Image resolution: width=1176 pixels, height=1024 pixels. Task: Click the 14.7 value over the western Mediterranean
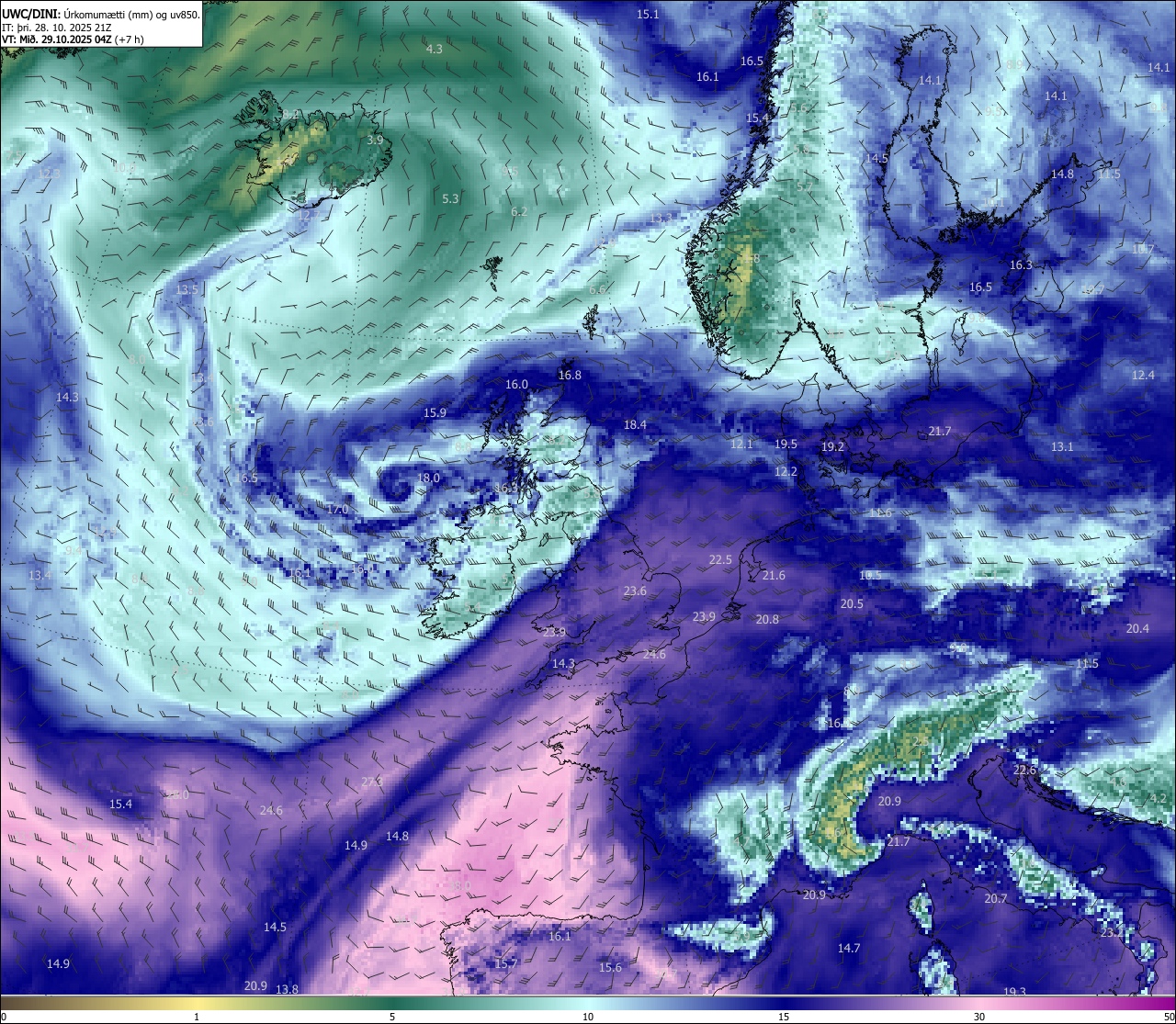point(849,949)
